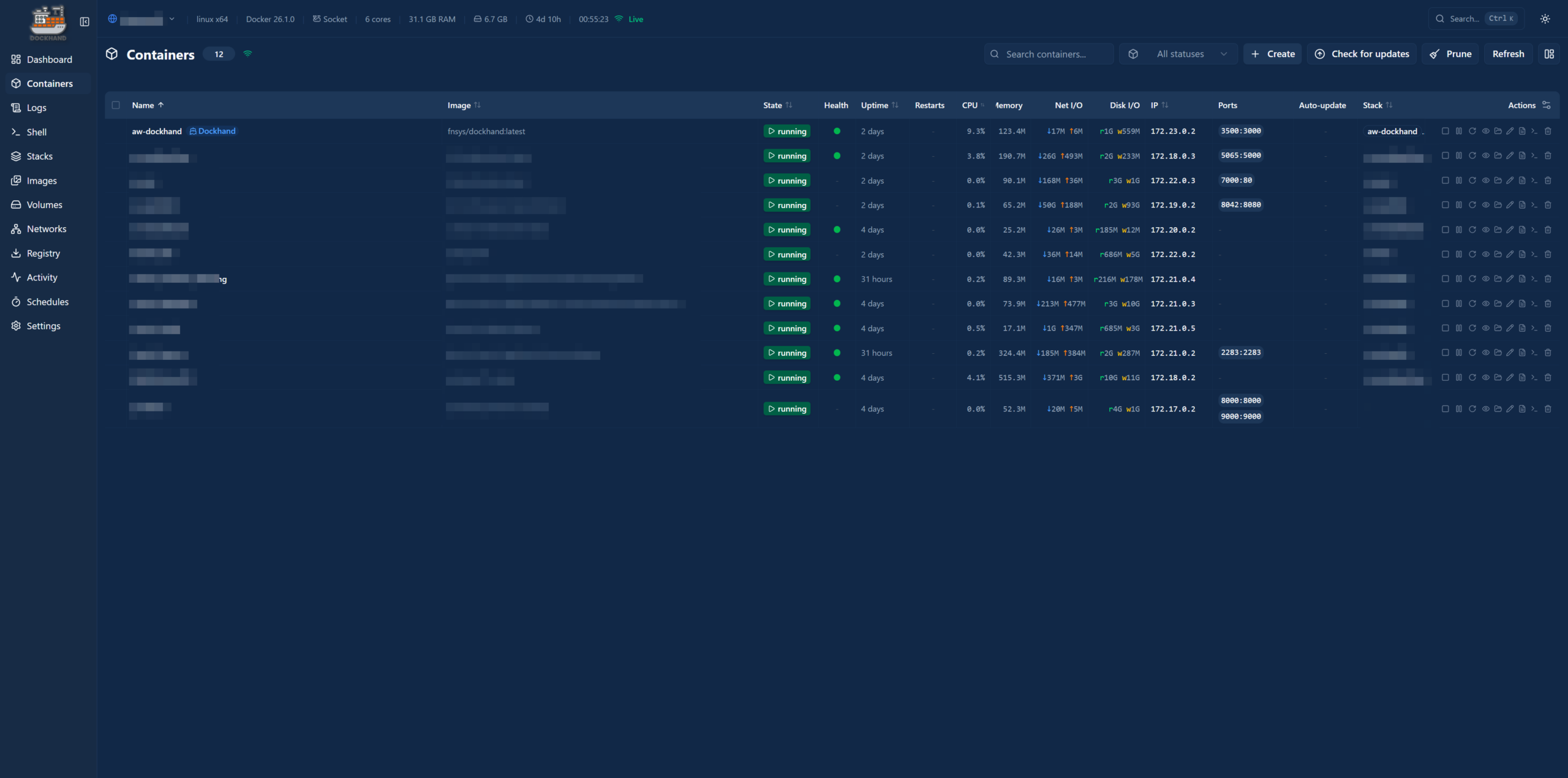Image resolution: width=1568 pixels, height=778 pixels.
Task: Restart the aw-dockhand container
Action: click(1472, 131)
